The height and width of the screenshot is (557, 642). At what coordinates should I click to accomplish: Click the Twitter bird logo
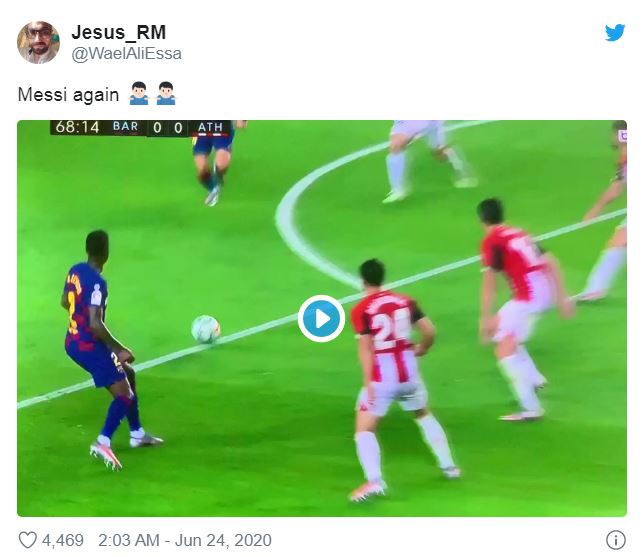tap(615, 32)
